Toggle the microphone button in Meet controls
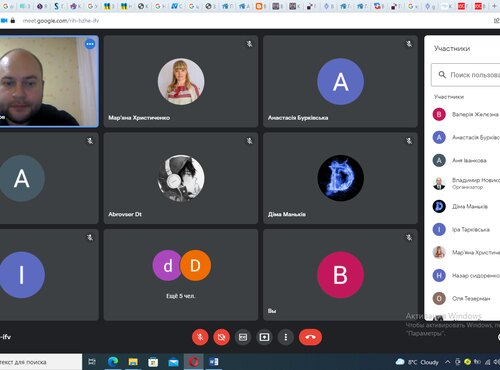Screen dimensions: 500x370 tap(200, 337)
